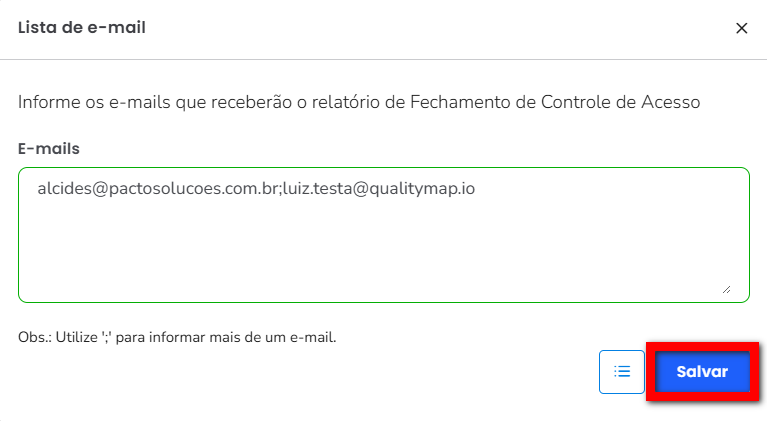The width and height of the screenshot is (767, 421).
Task: Click the pactosolucoes.com.br domain text
Action: tap(194, 189)
